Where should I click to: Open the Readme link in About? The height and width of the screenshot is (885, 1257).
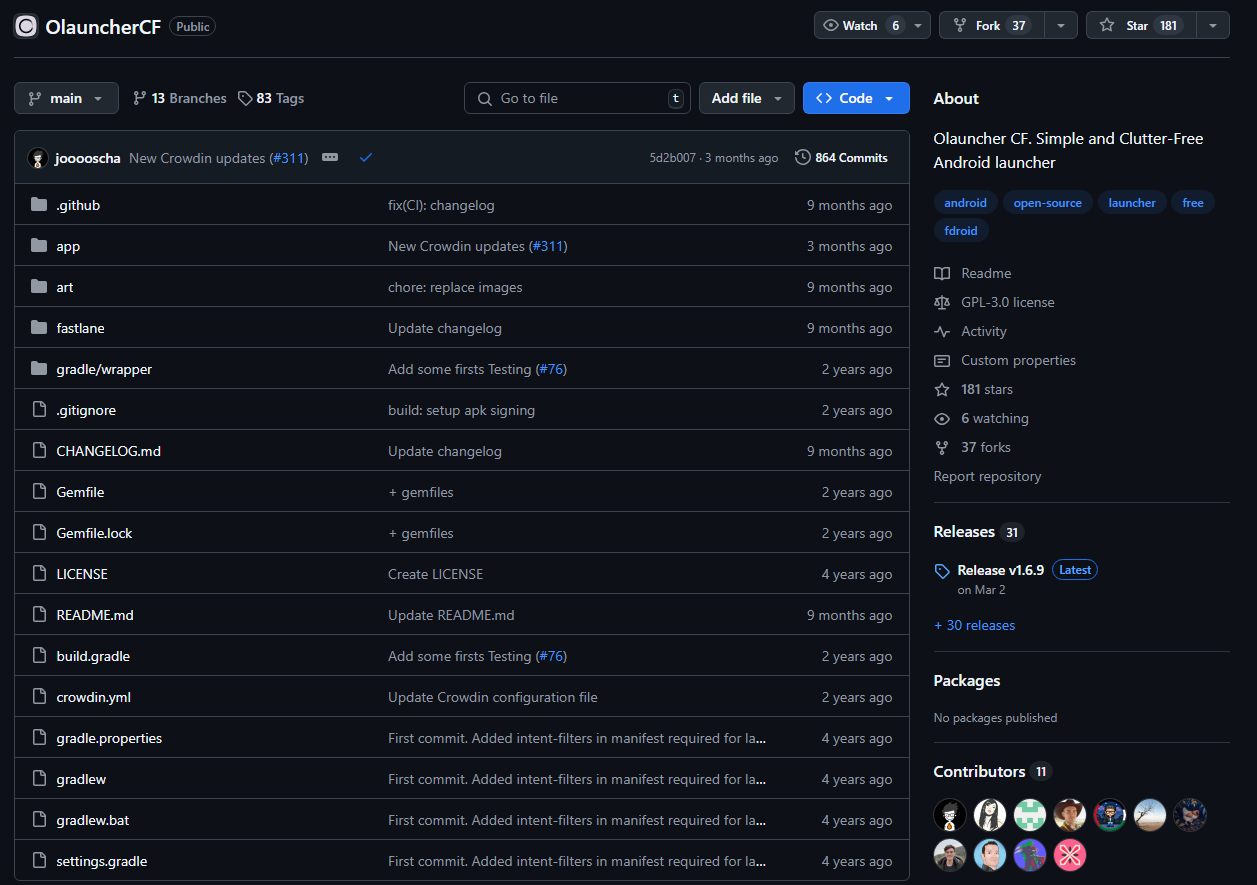coord(973,273)
